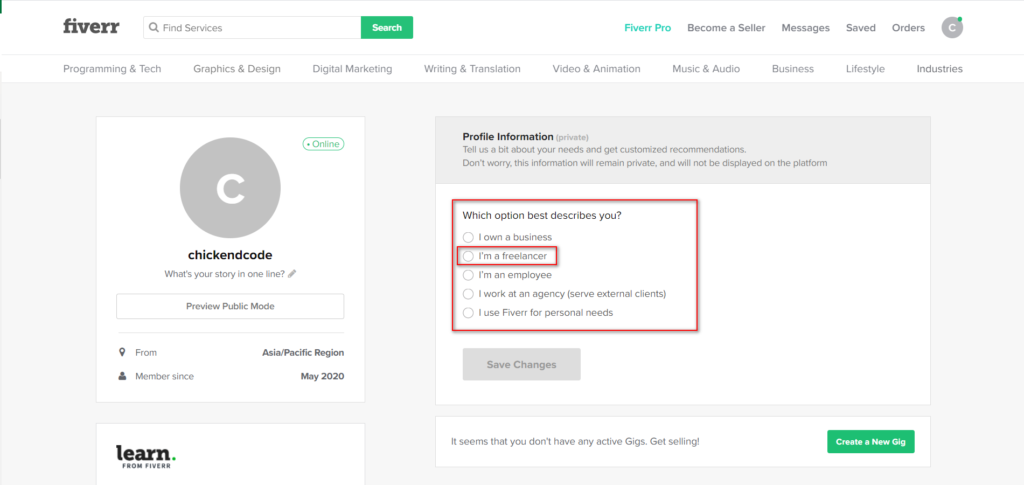The width and height of the screenshot is (1024, 485).
Task: Click the person icon beside Member since
Action: coord(121,376)
